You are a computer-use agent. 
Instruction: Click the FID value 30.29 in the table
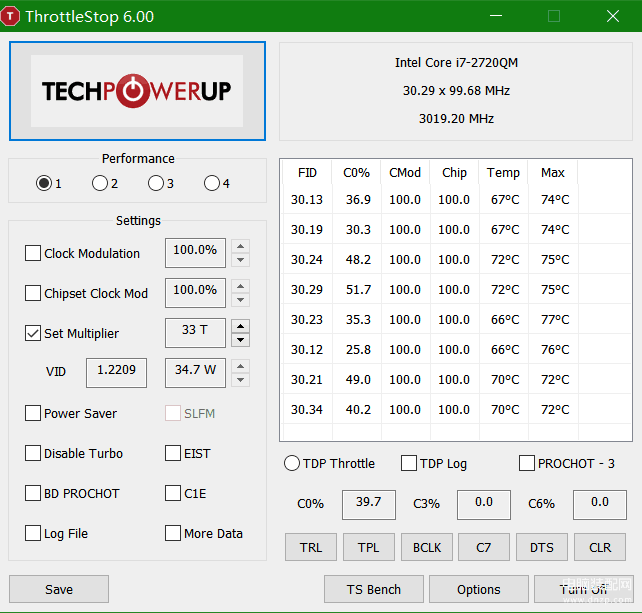pos(307,290)
